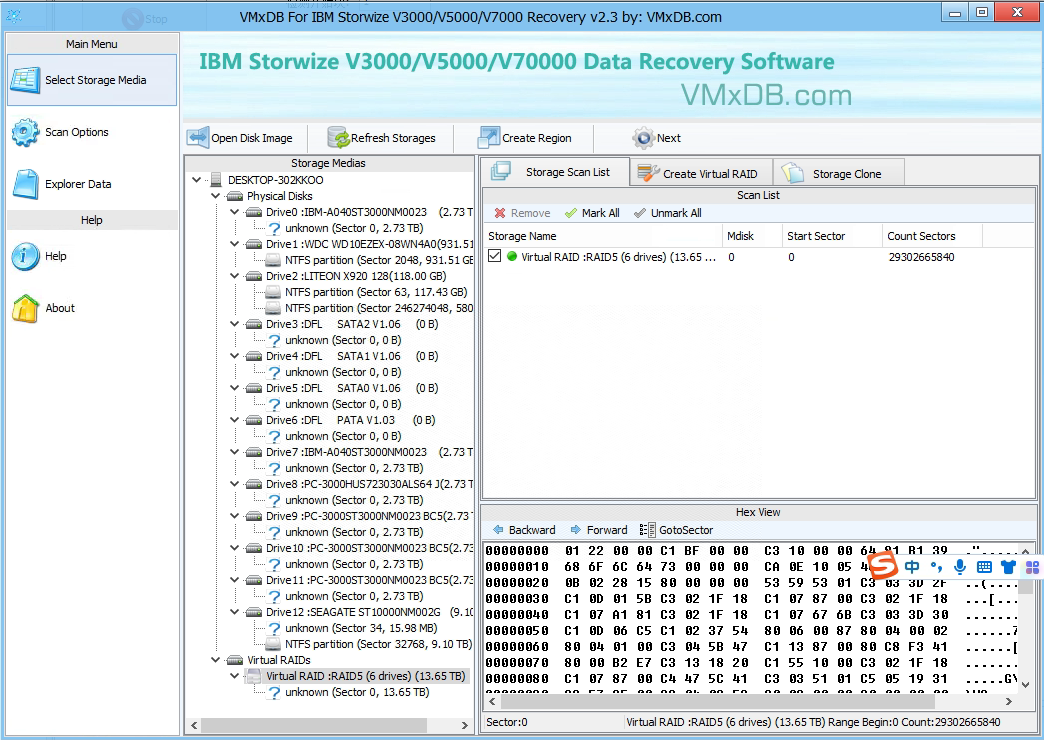Viewport: 1044px width, 740px height.
Task: Select NTFS partition Sector 246274048 entry
Action: pyautogui.click(x=369, y=308)
